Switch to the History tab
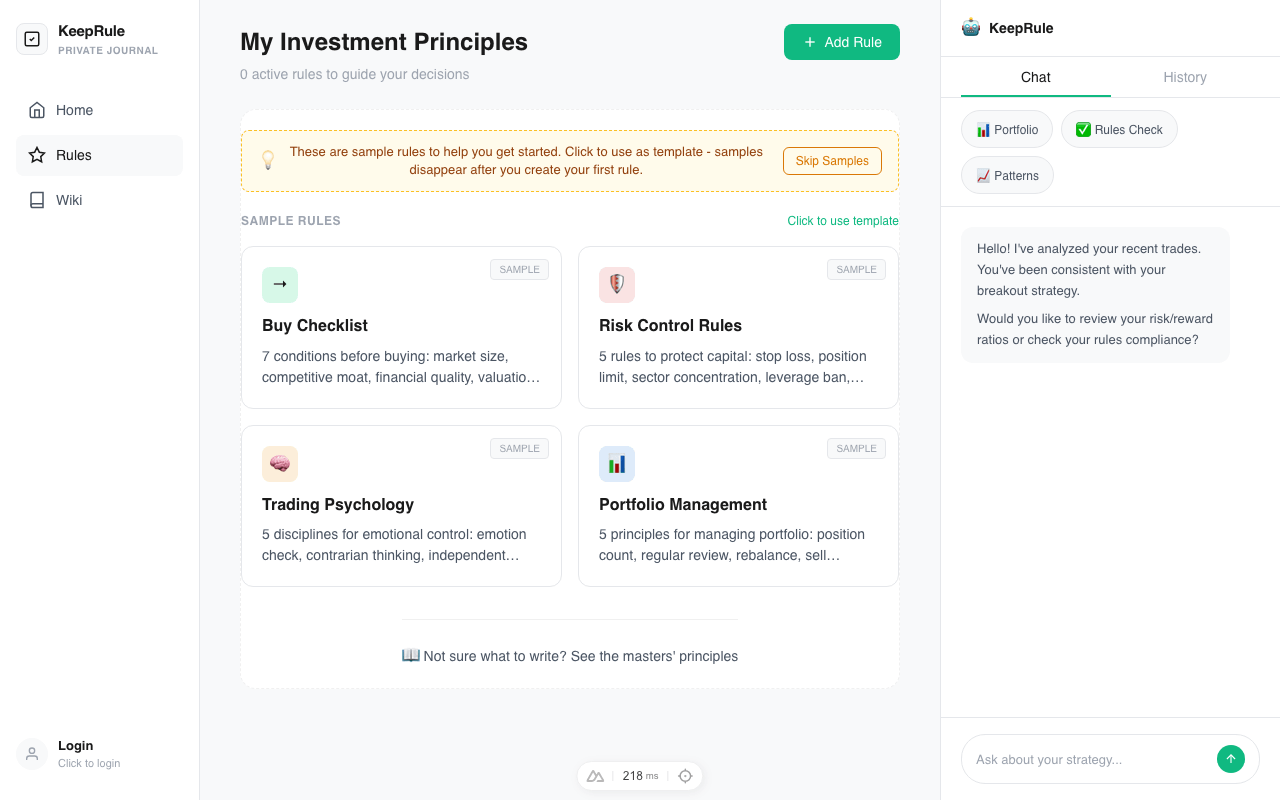1280x800 pixels. [x=1185, y=77]
